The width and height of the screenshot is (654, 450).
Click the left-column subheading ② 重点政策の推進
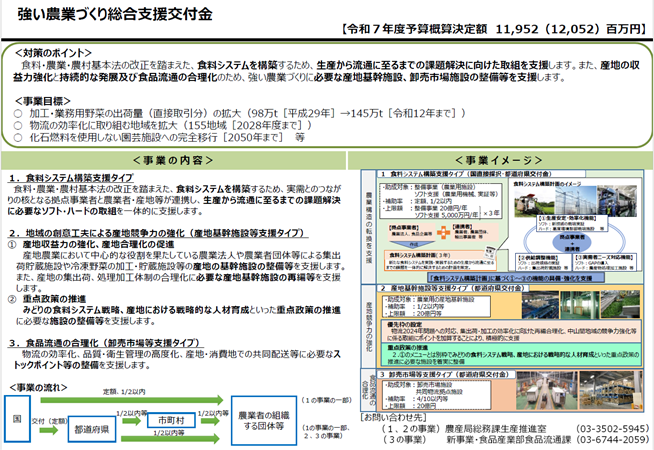coord(47,299)
